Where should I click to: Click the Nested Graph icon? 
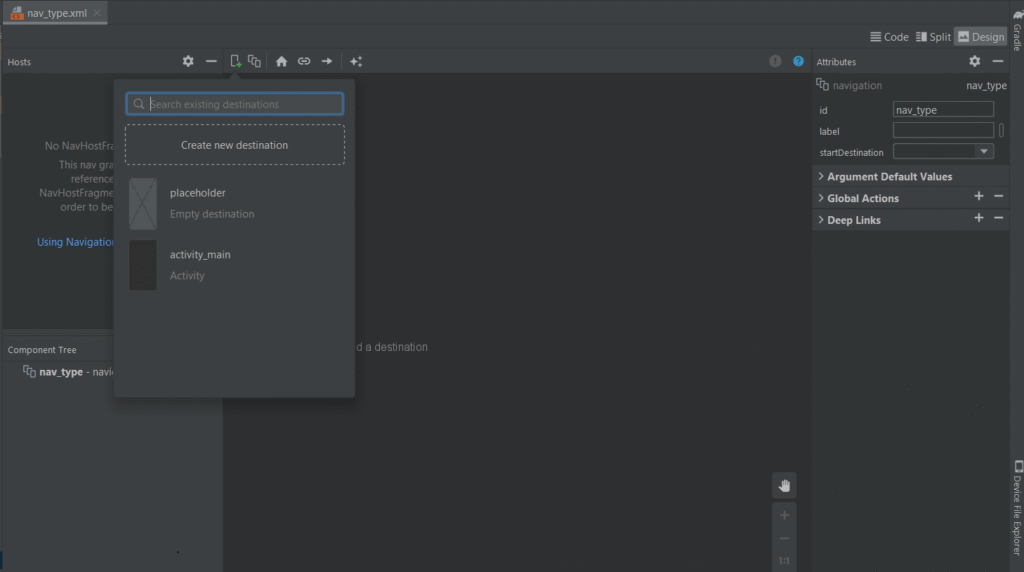tap(255, 61)
